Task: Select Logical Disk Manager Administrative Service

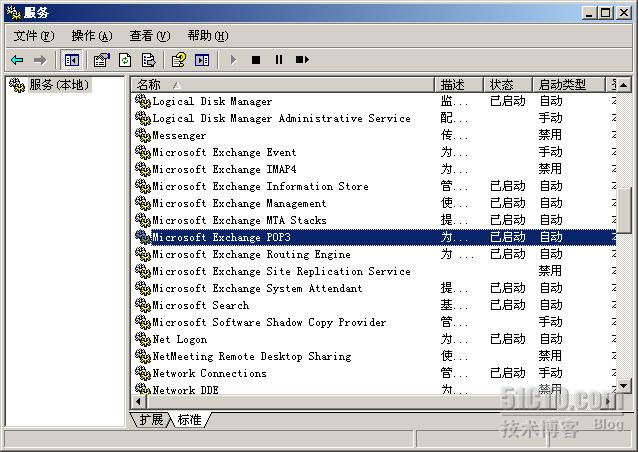Action: [x=282, y=118]
